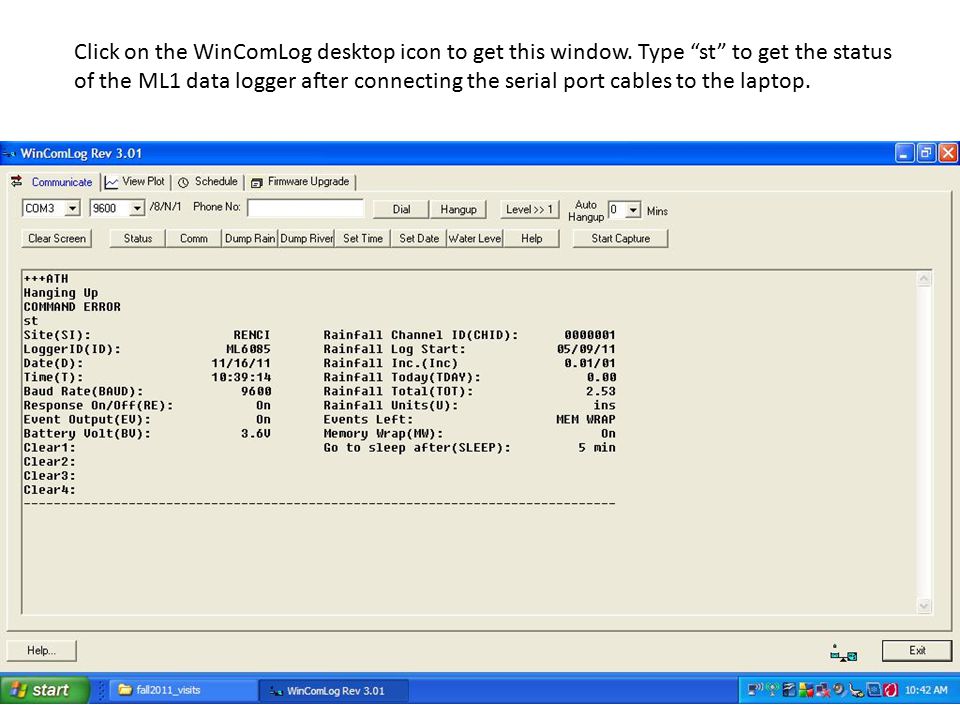Image resolution: width=960 pixels, height=720 pixels.
Task: Click the WinComLog title bar app icon
Action: tap(9, 154)
